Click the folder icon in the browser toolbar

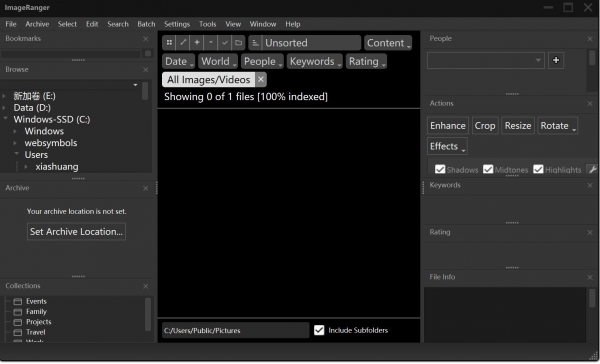pyautogui.click(x=238, y=43)
